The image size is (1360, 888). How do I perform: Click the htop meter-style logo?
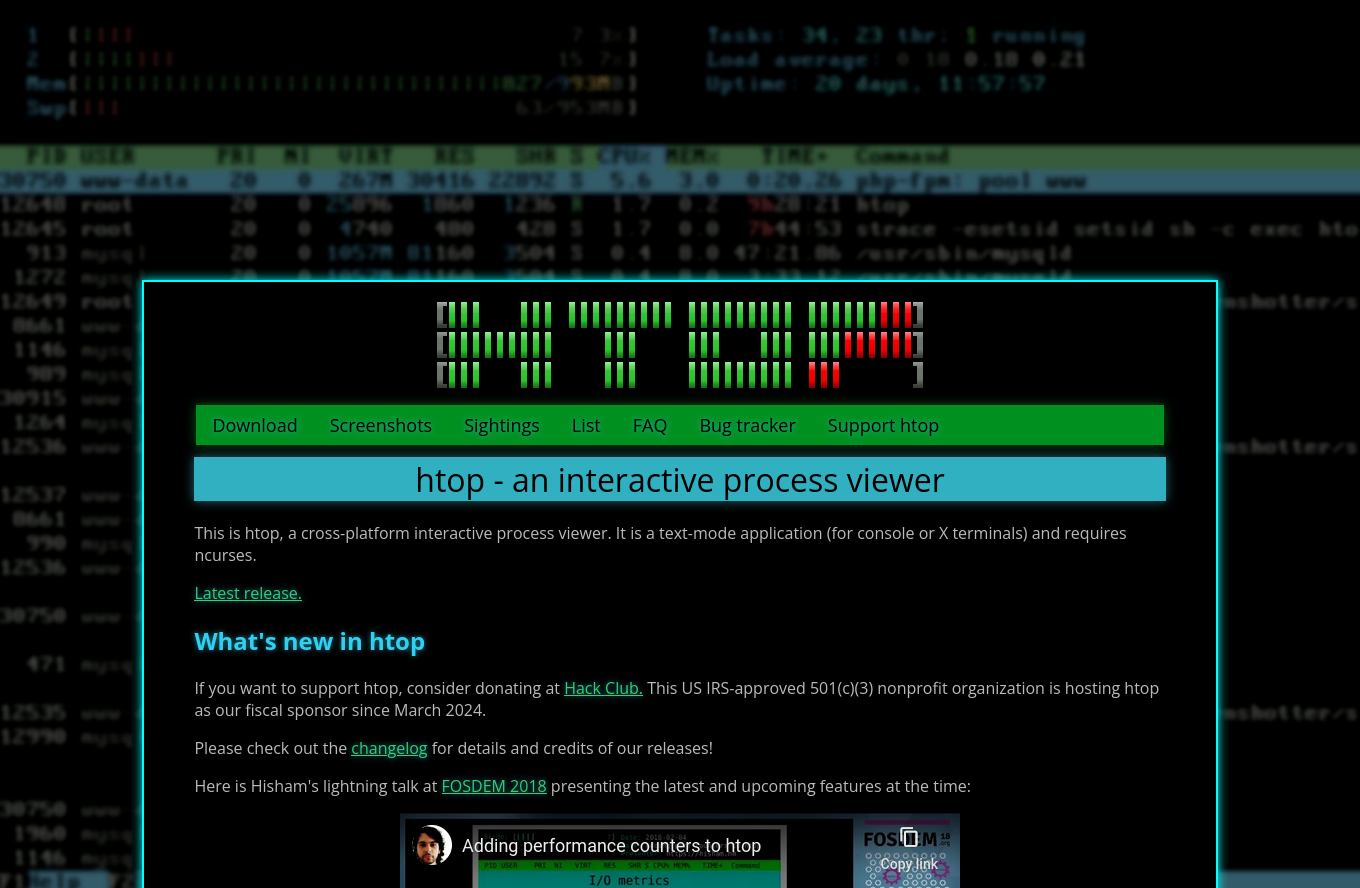(680, 344)
